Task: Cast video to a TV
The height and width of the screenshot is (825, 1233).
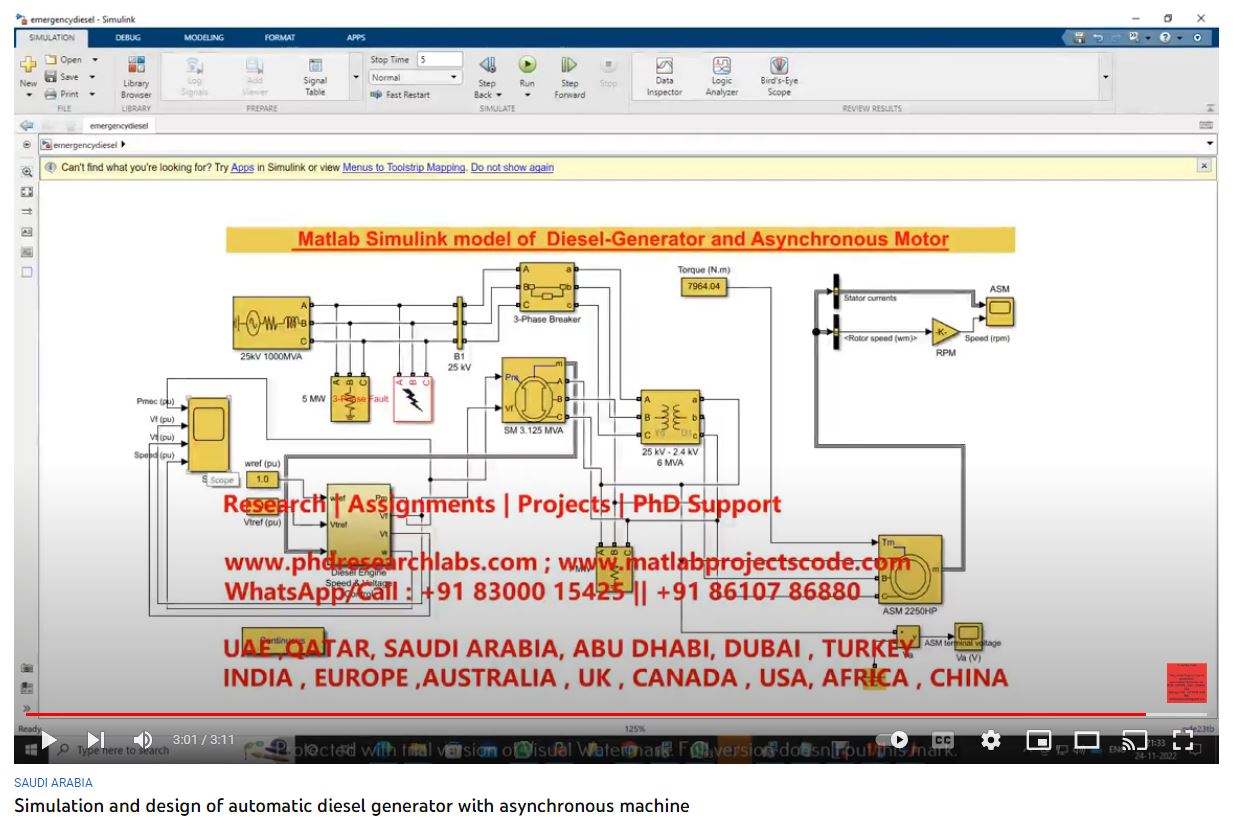Action: 1134,741
